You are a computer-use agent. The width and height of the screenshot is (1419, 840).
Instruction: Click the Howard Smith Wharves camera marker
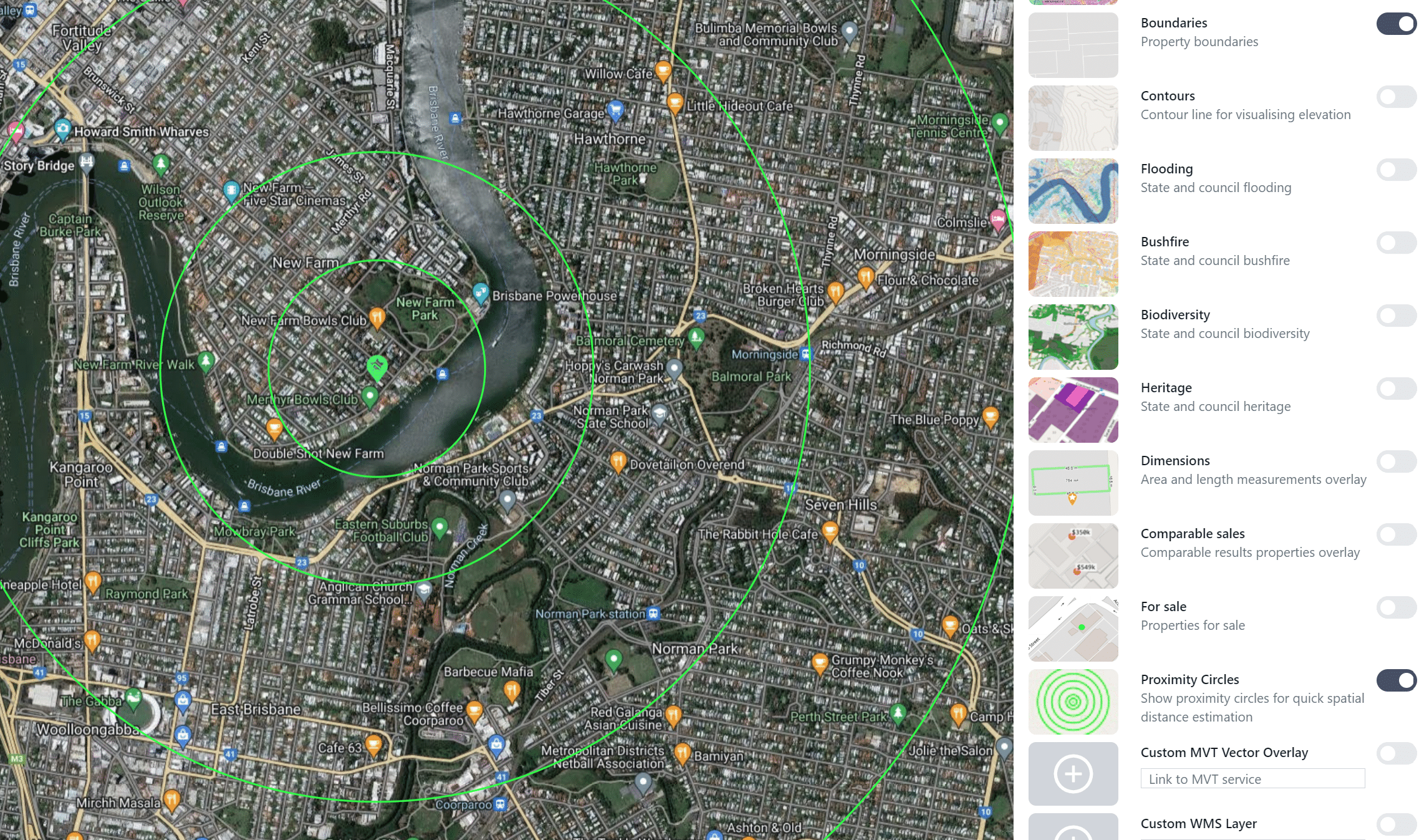[x=62, y=129]
